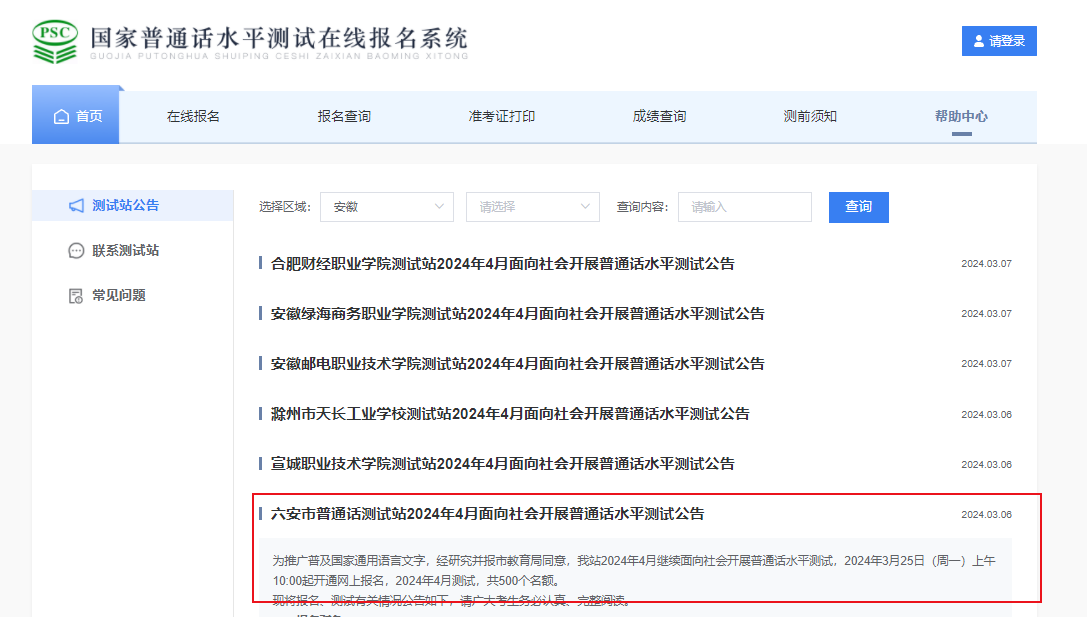Click the megaphone icon beside 测试站公告
Viewport: 1087px width, 617px height.
point(76,205)
